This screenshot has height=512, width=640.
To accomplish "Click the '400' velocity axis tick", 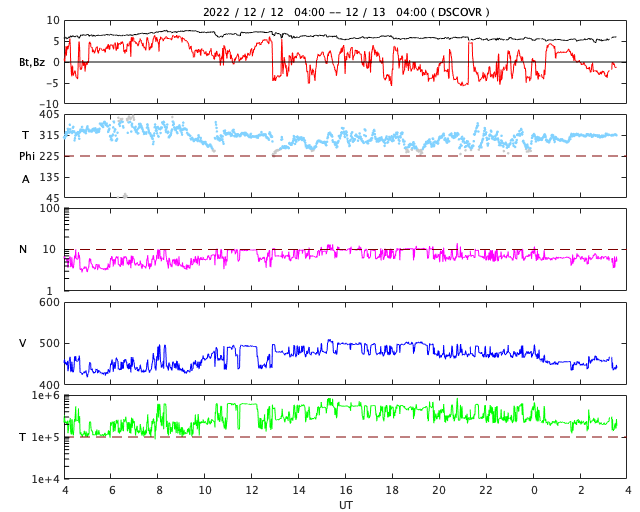I will [49, 385].
